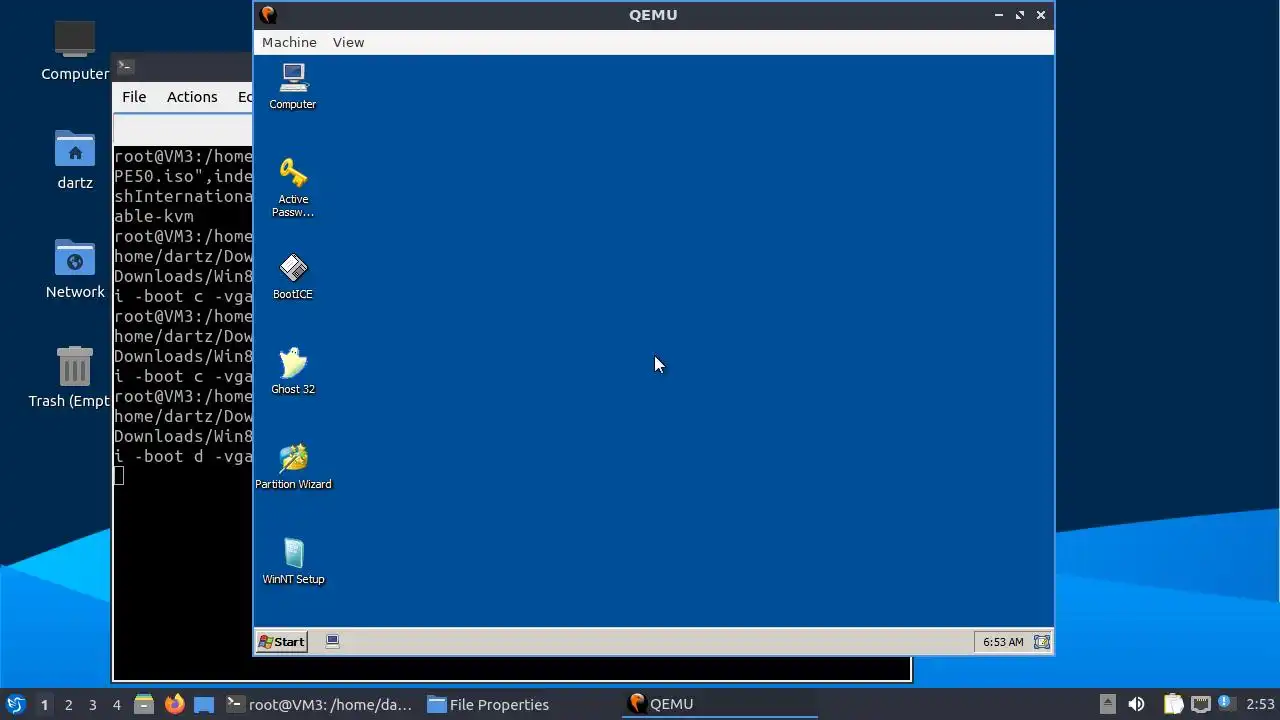
Task: Switch to workspace 4 in pager
Action: pyautogui.click(x=117, y=705)
